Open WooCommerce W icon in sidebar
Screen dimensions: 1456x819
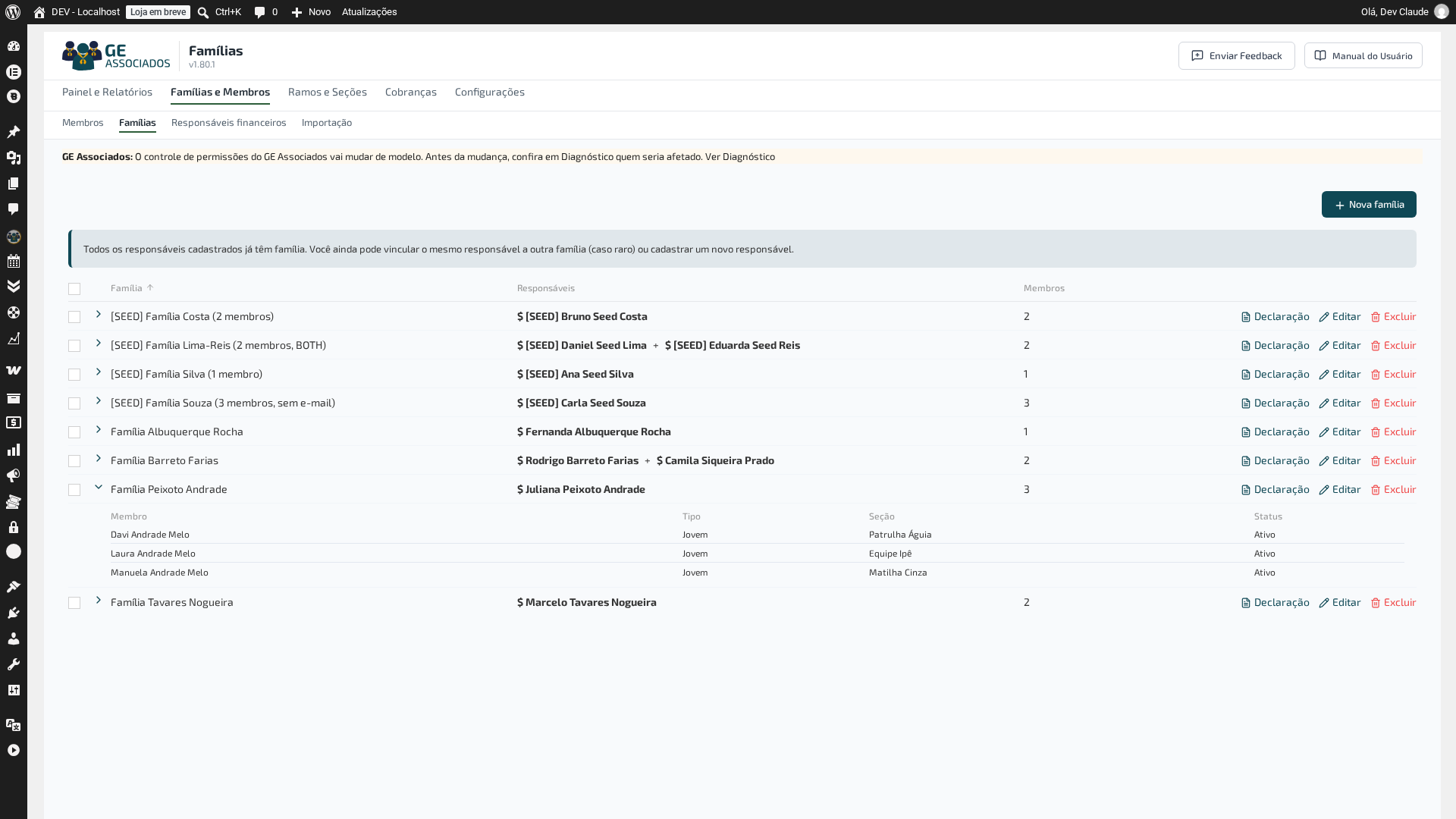[x=14, y=370]
